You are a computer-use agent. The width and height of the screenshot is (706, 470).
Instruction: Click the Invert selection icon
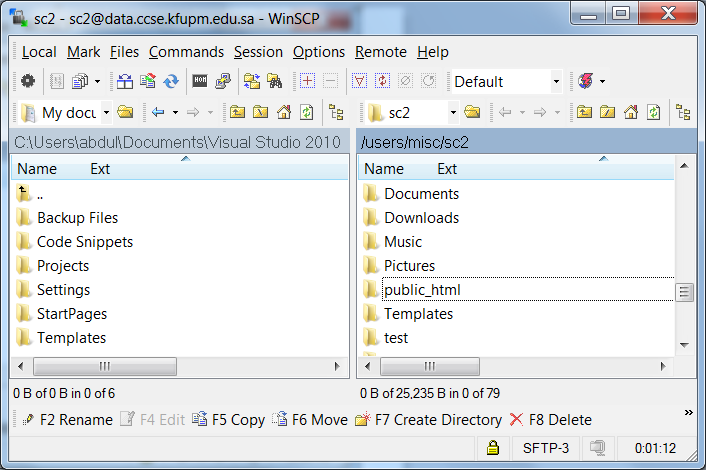click(x=382, y=81)
